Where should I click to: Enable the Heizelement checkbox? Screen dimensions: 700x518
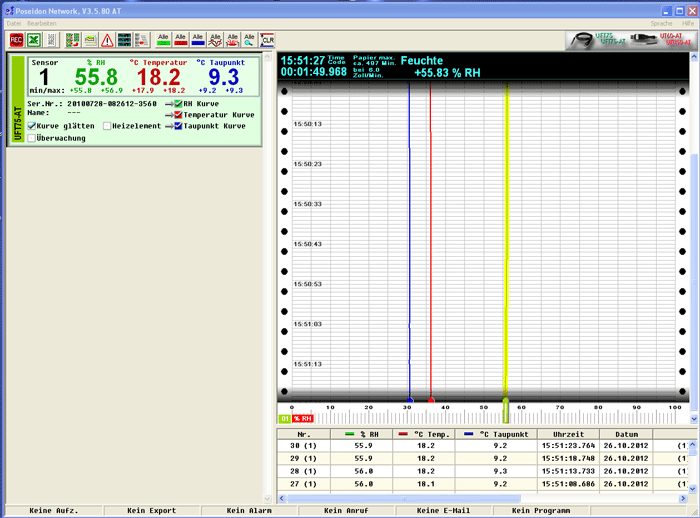point(107,126)
